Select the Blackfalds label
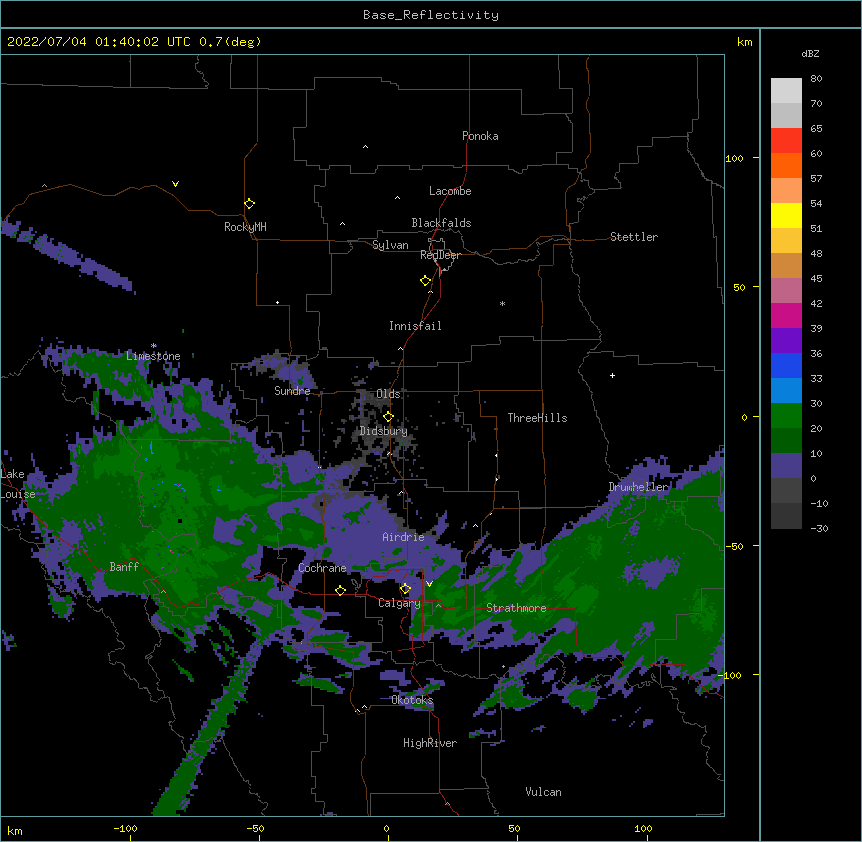This screenshot has width=862, height=842. click(441, 223)
